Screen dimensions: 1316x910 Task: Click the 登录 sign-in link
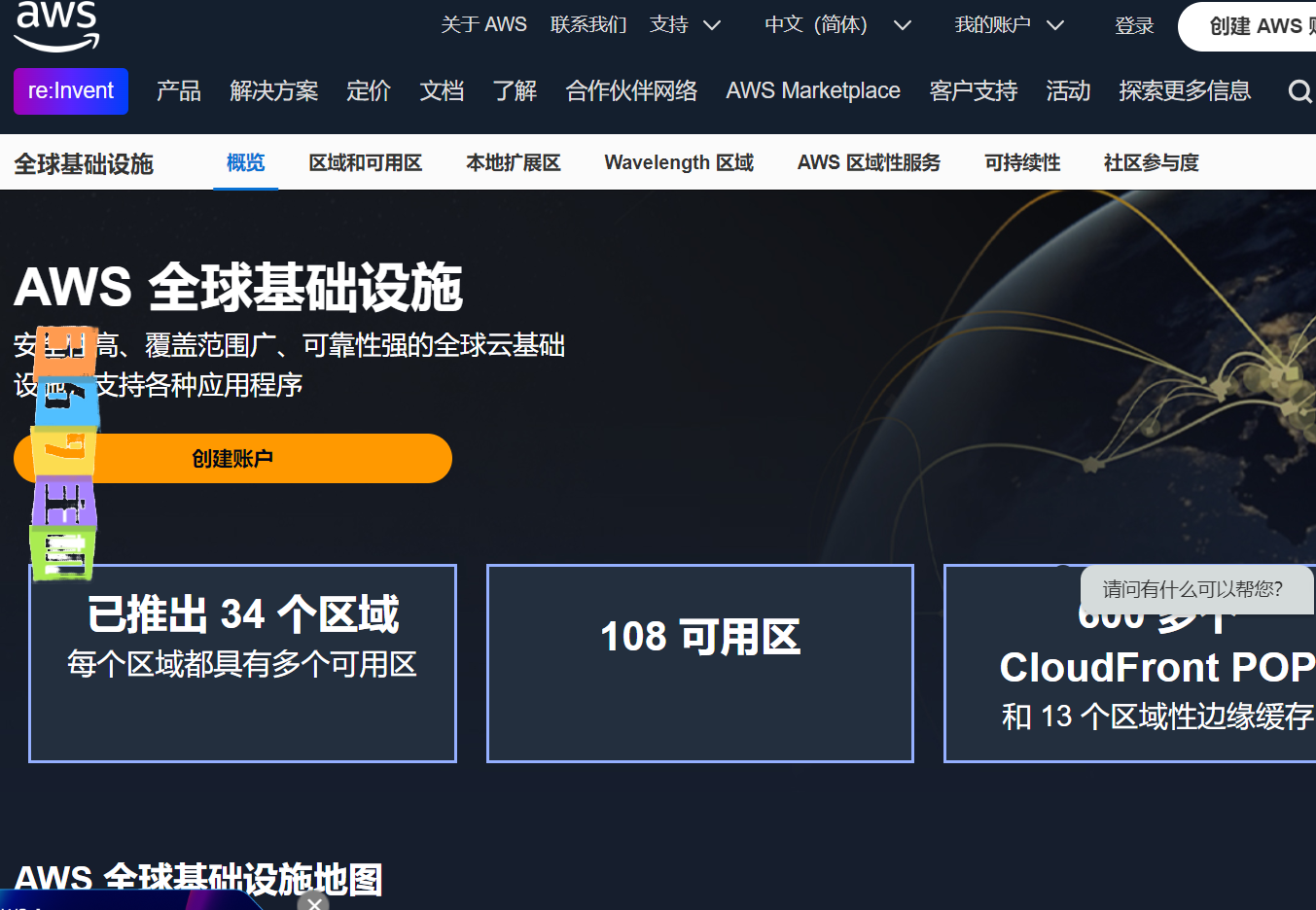pyautogui.click(x=1133, y=25)
